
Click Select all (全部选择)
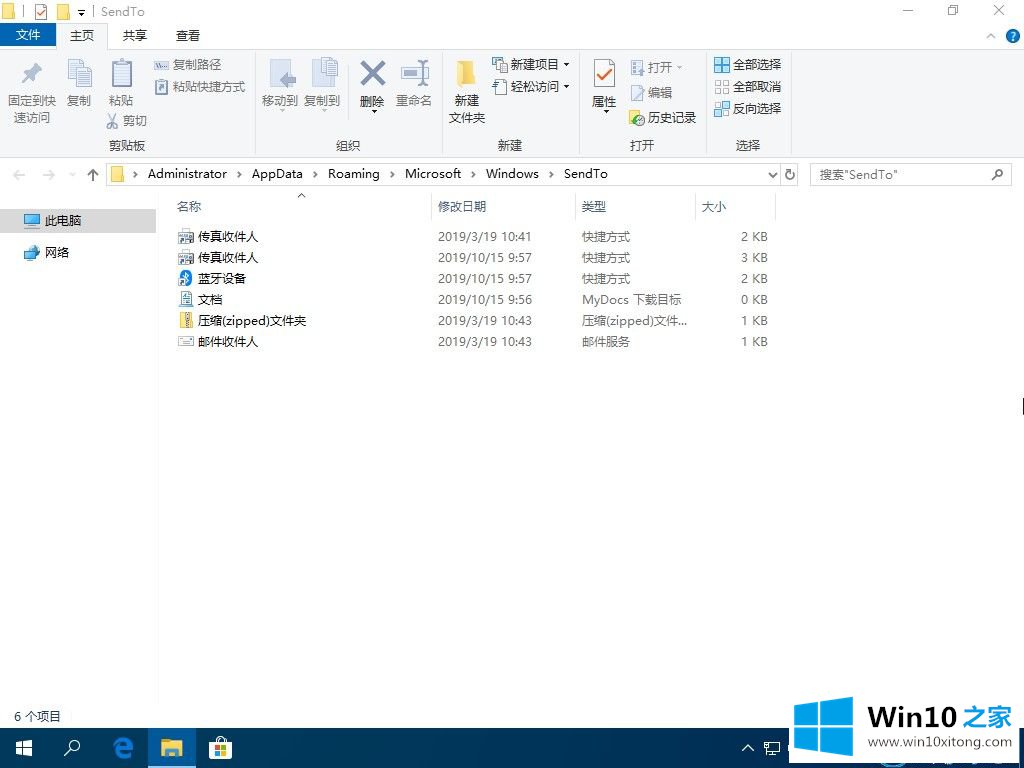click(x=747, y=65)
